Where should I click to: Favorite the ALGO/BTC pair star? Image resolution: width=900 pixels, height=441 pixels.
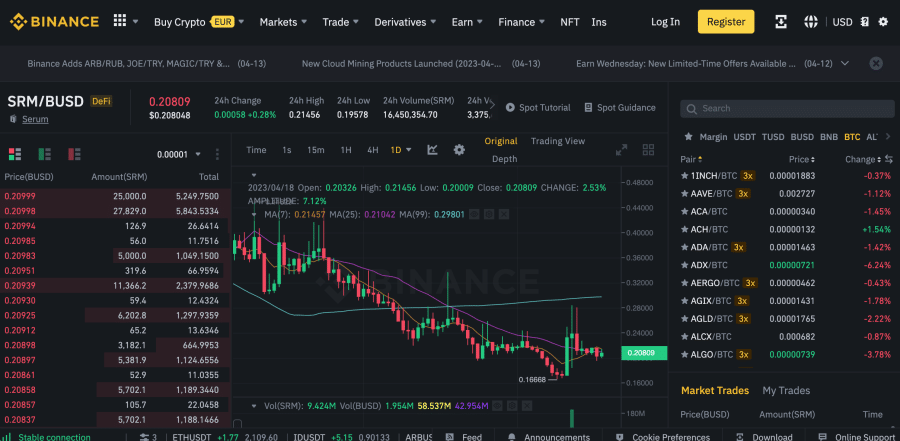click(x=684, y=354)
